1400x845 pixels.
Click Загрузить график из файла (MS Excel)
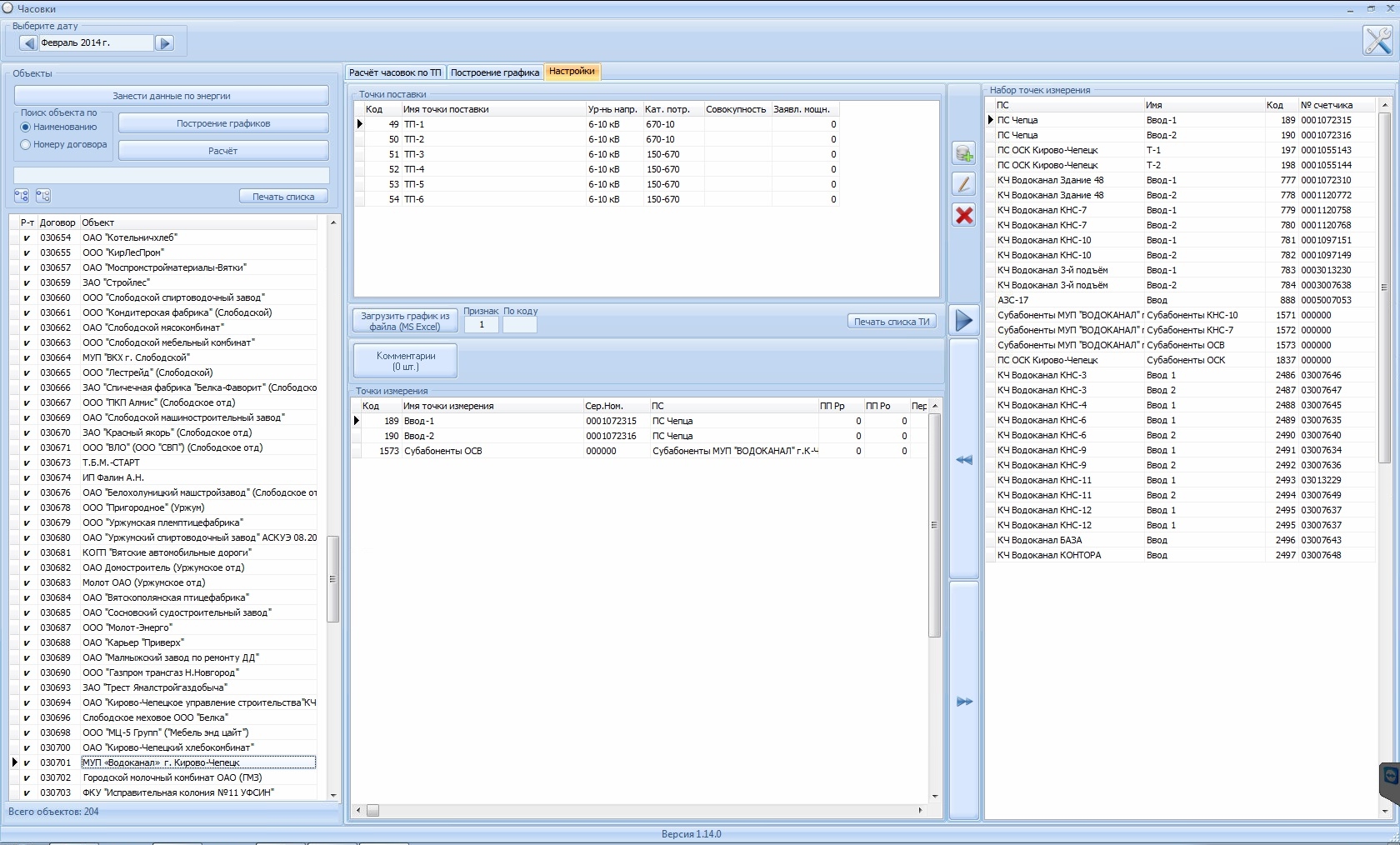[405, 322]
